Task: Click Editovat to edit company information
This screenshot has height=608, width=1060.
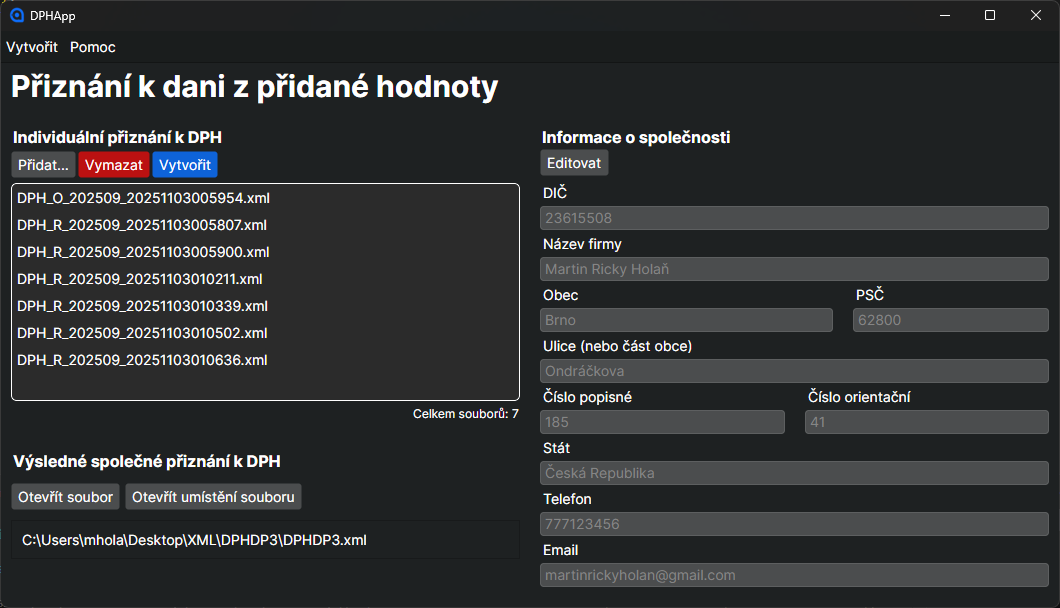Action: click(574, 162)
